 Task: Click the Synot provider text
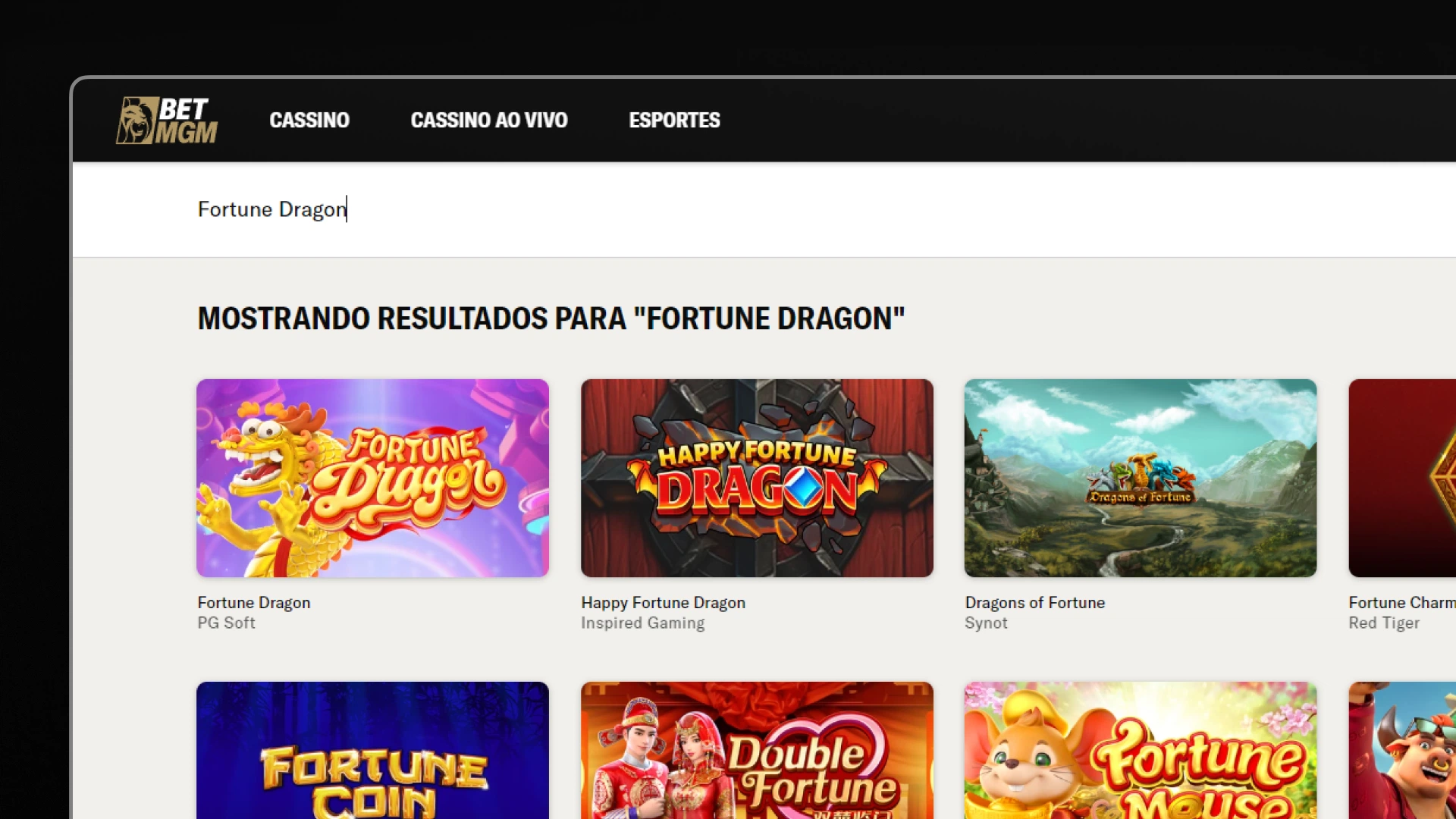(x=986, y=623)
